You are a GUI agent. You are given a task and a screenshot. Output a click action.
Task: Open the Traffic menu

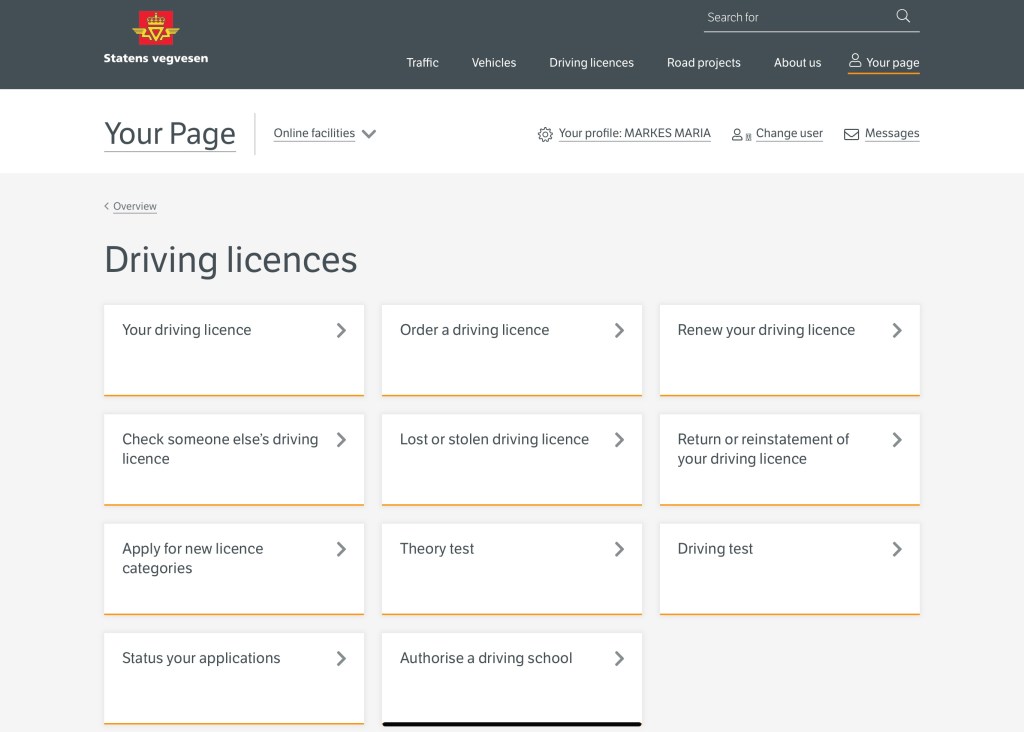pos(422,63)
